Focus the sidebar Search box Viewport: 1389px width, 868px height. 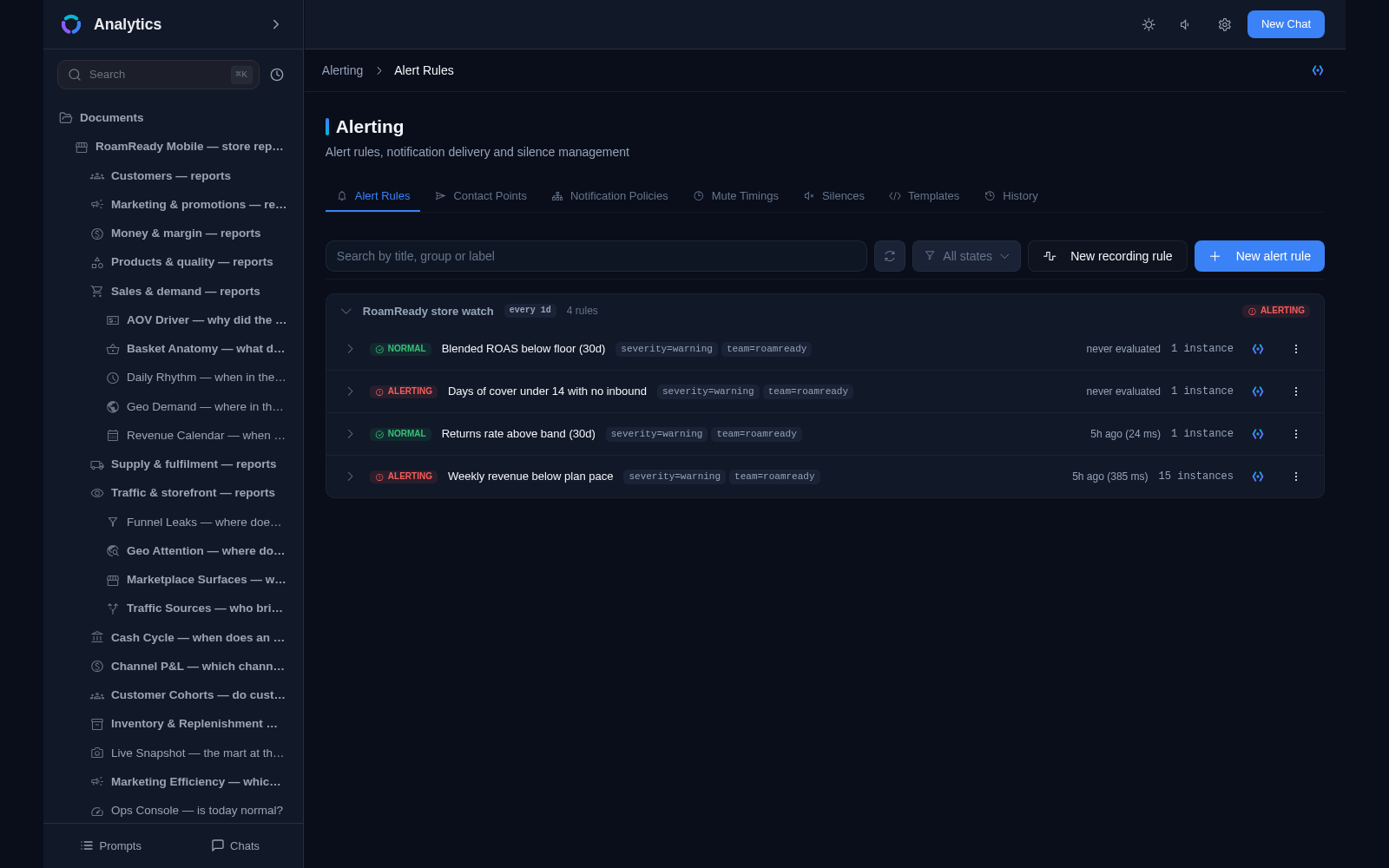158,75
